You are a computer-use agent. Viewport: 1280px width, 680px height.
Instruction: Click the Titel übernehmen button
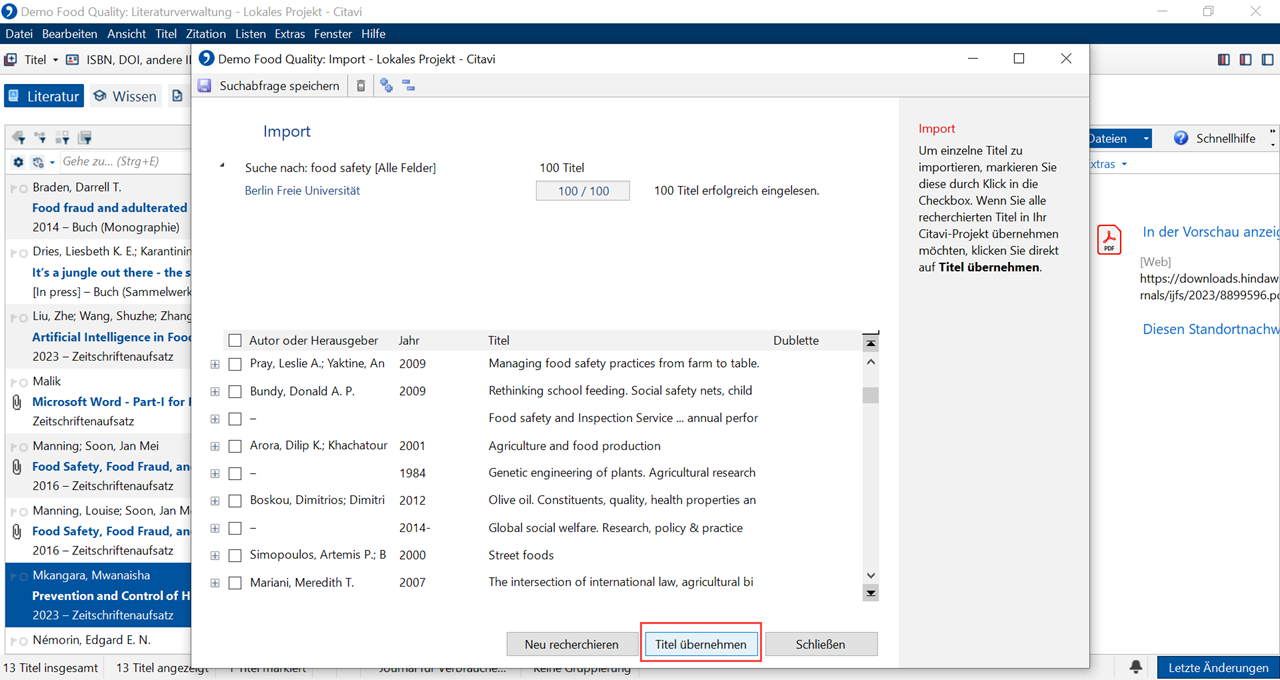701,644
